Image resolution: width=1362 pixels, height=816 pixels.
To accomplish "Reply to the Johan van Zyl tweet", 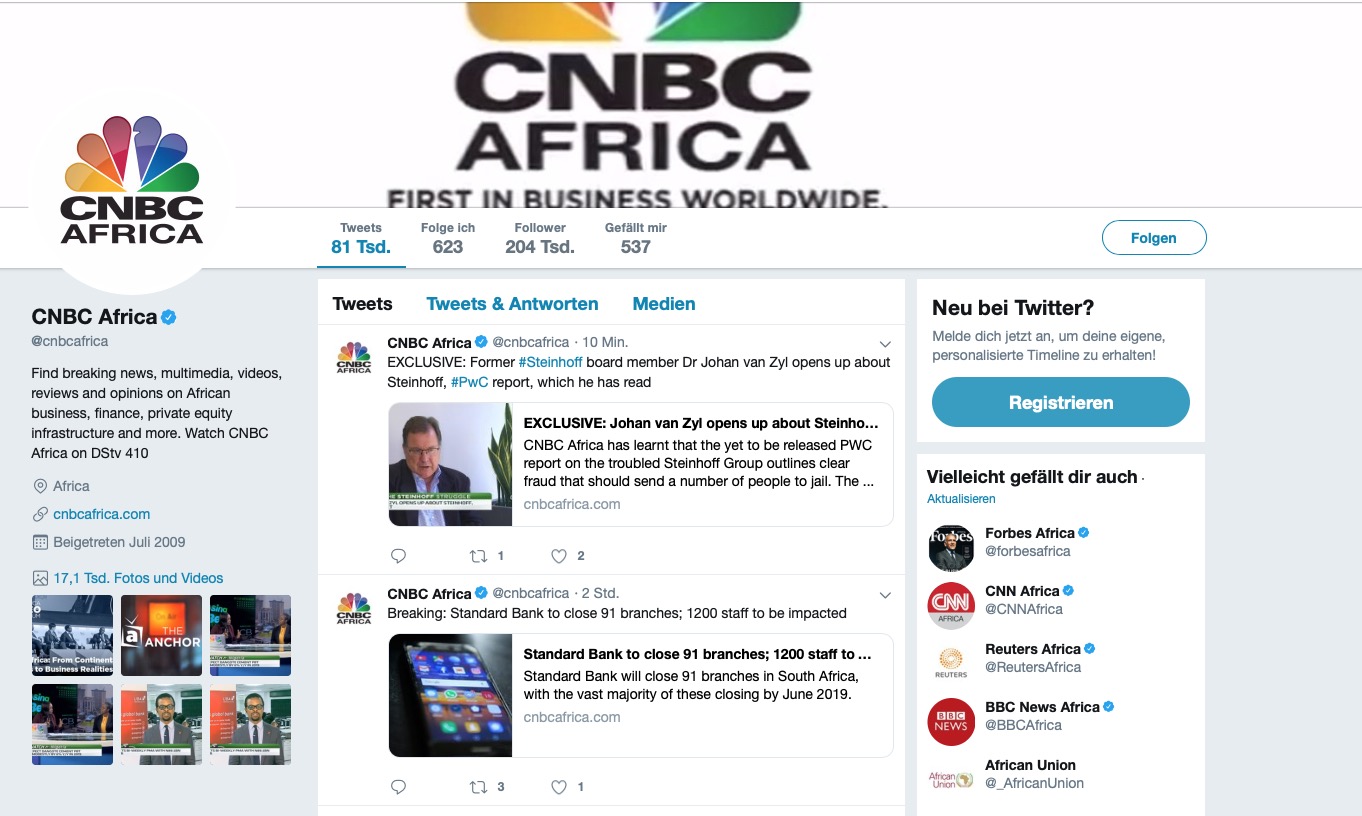I will pos(398,556).
